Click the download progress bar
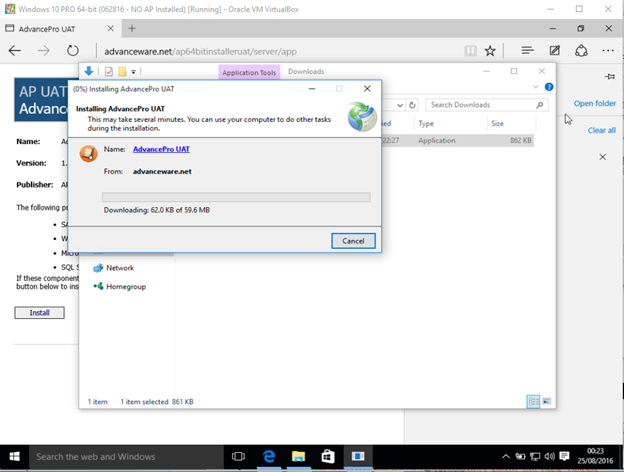The height and width of the screenshot is (472, 624). [x=237, y=197]
